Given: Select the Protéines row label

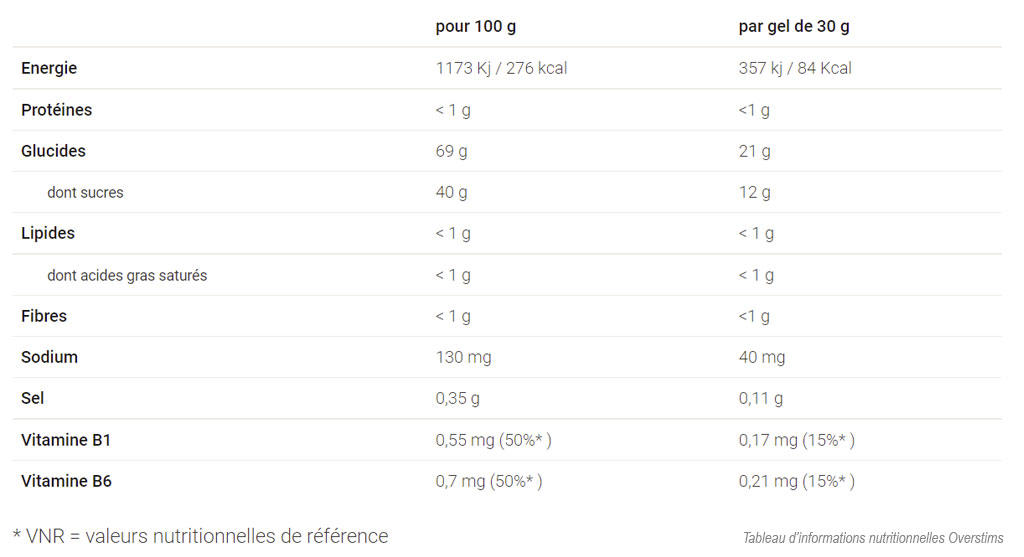Looking at the screenshot, I should click(56, 110).
